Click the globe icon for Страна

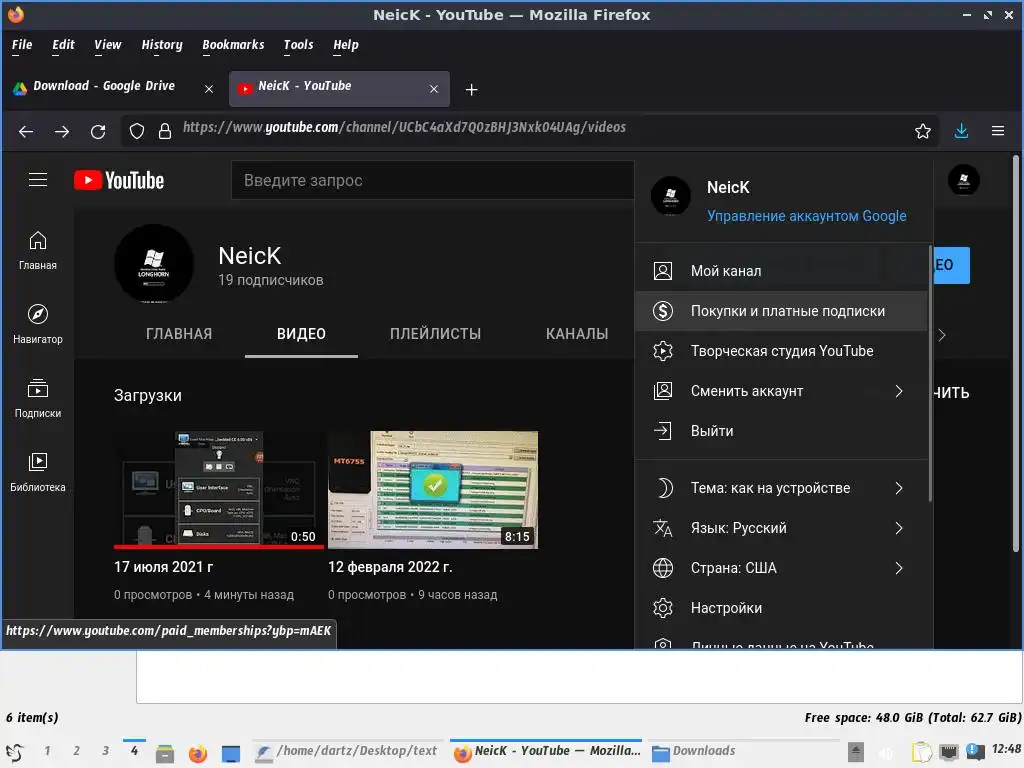click(x=663, y=568)
